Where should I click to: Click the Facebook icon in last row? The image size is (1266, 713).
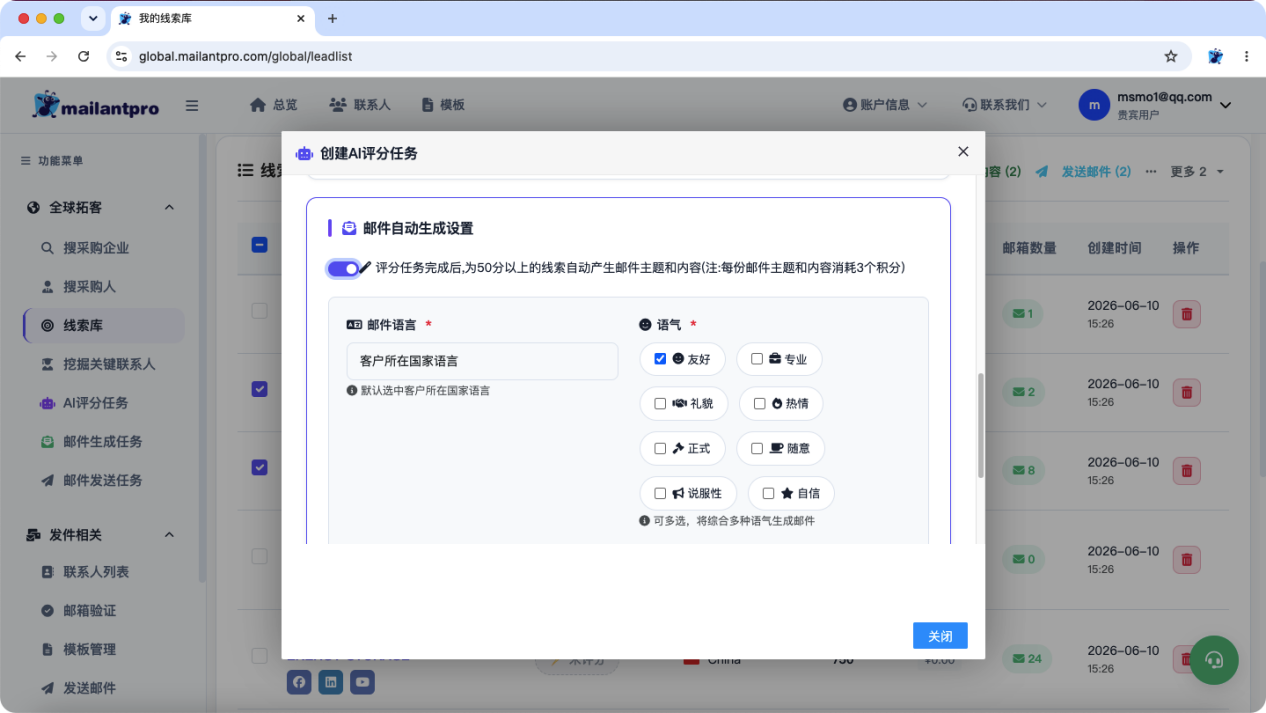click(299, 682)
